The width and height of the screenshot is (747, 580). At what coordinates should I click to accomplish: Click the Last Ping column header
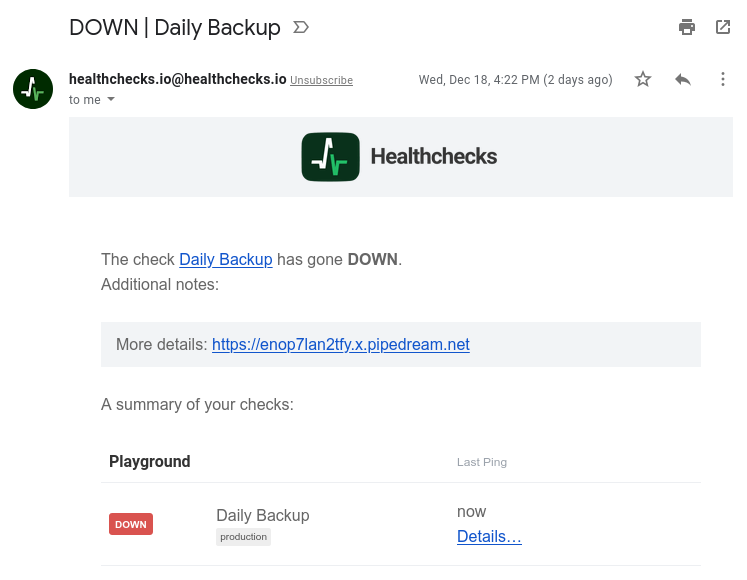482,462
